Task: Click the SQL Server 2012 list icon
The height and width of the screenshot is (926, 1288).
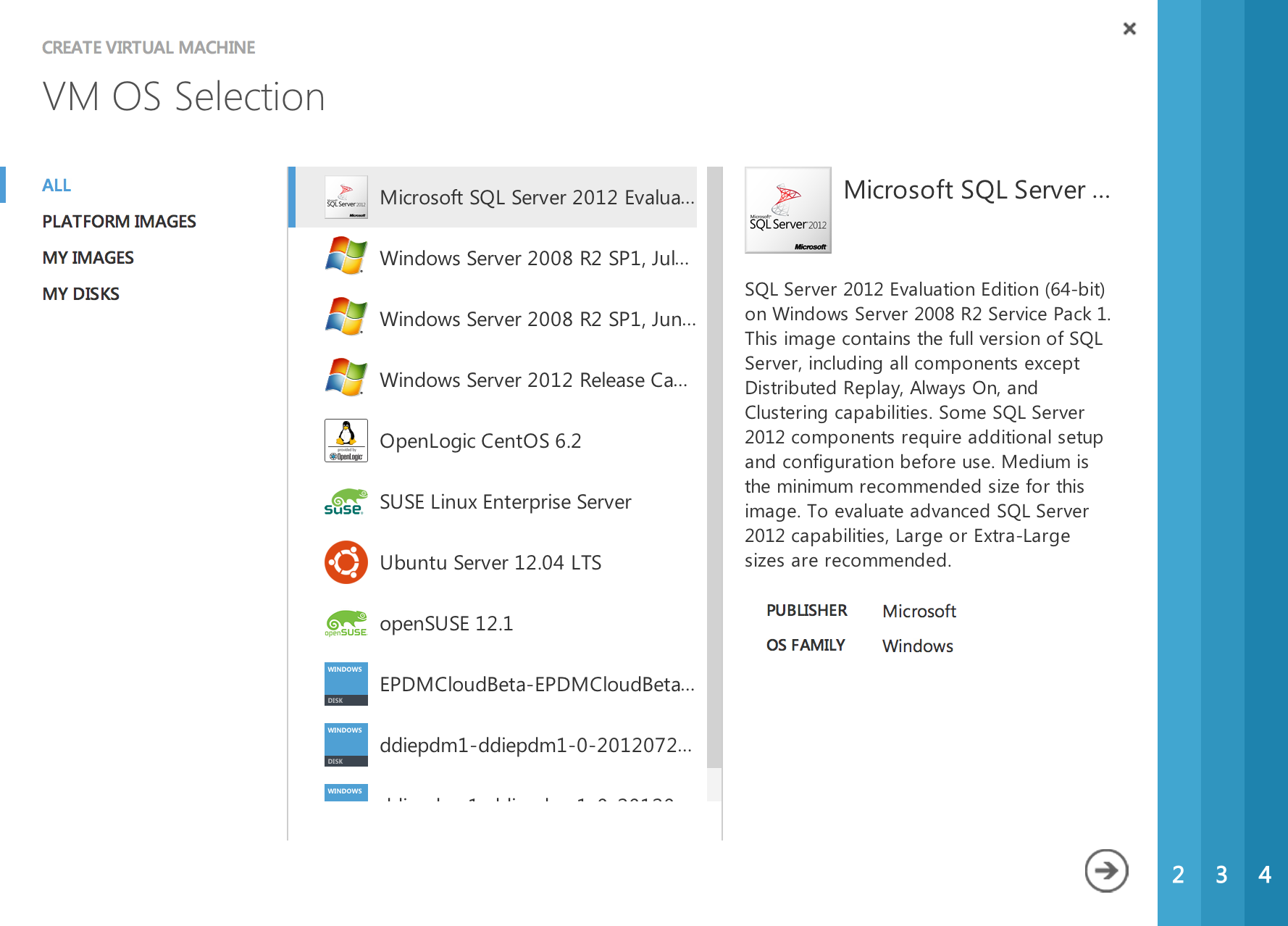Action: click(346, 197)
